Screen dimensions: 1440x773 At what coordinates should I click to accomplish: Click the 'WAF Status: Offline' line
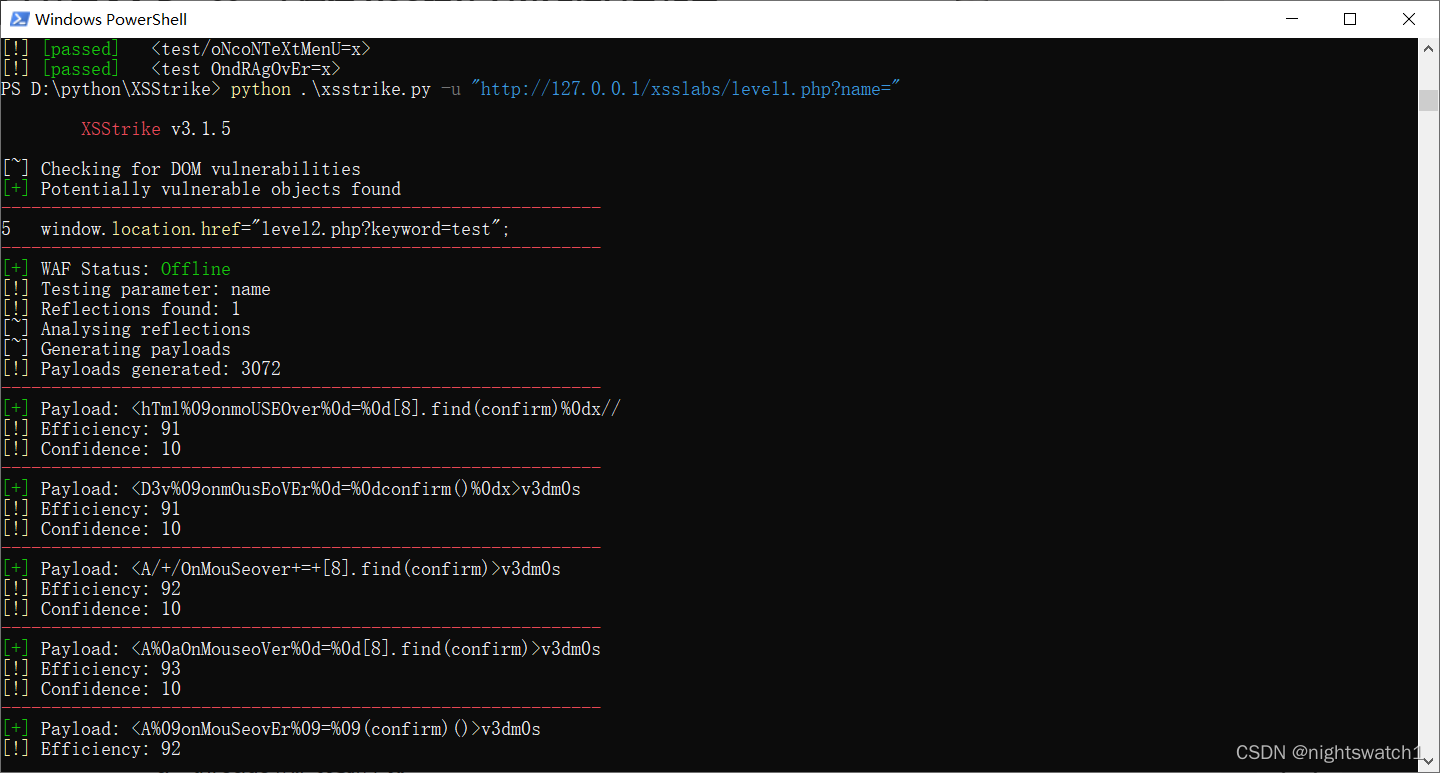[x=116, y=269]
